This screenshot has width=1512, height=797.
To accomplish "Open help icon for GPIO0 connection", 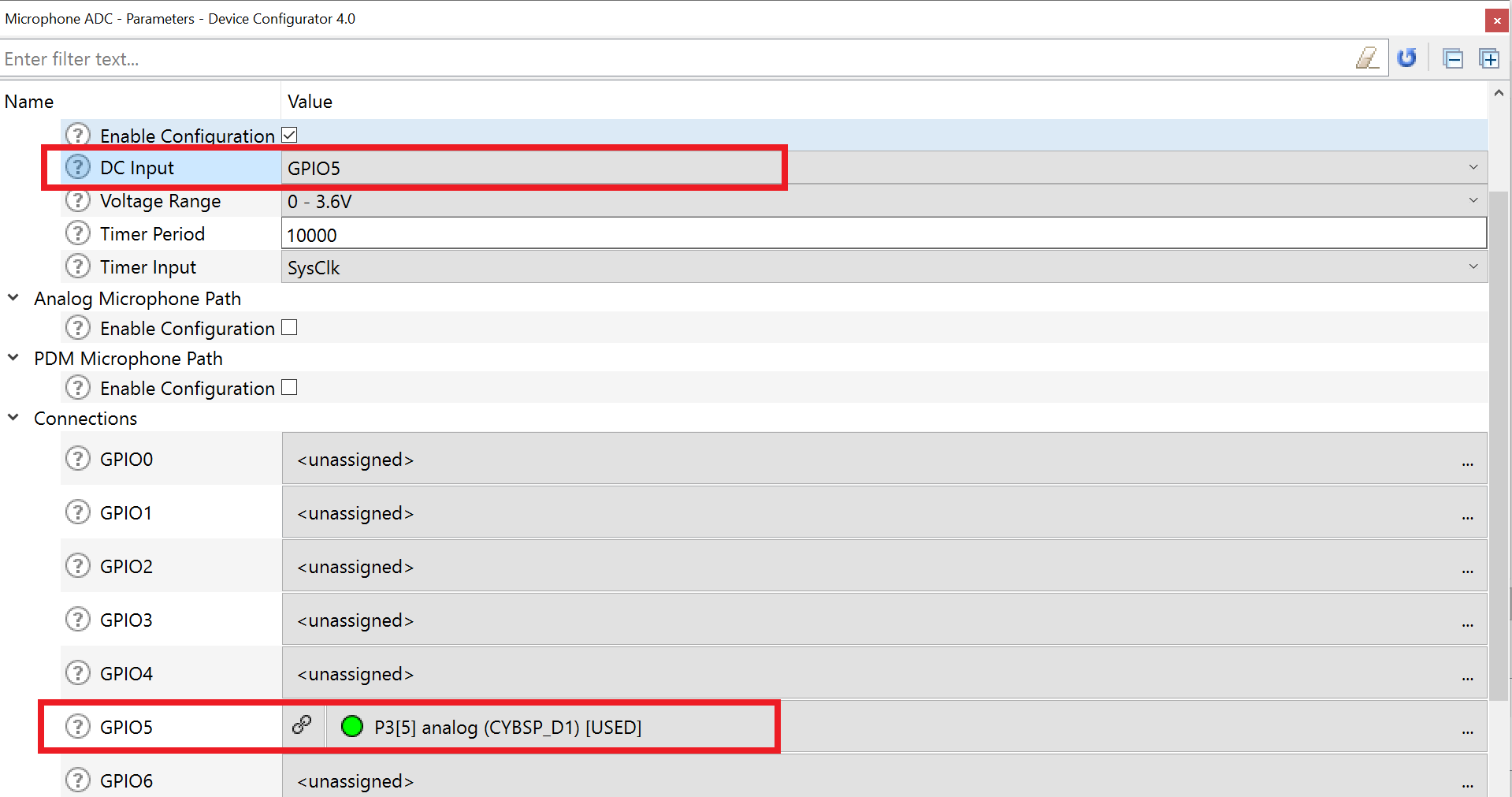I will pos(77,458).
